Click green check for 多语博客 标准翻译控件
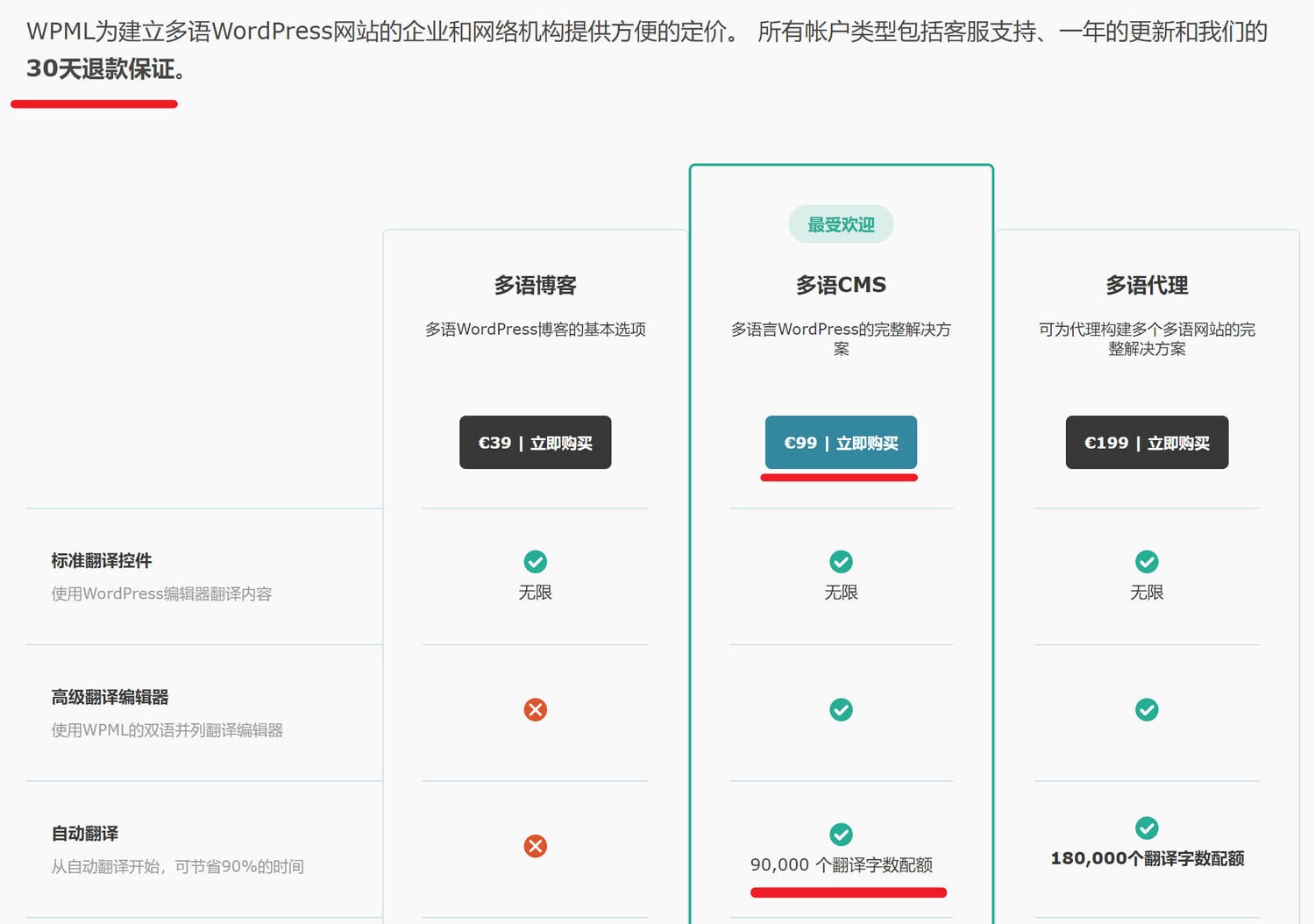The image size is (1315, 924). pos(535,561)
